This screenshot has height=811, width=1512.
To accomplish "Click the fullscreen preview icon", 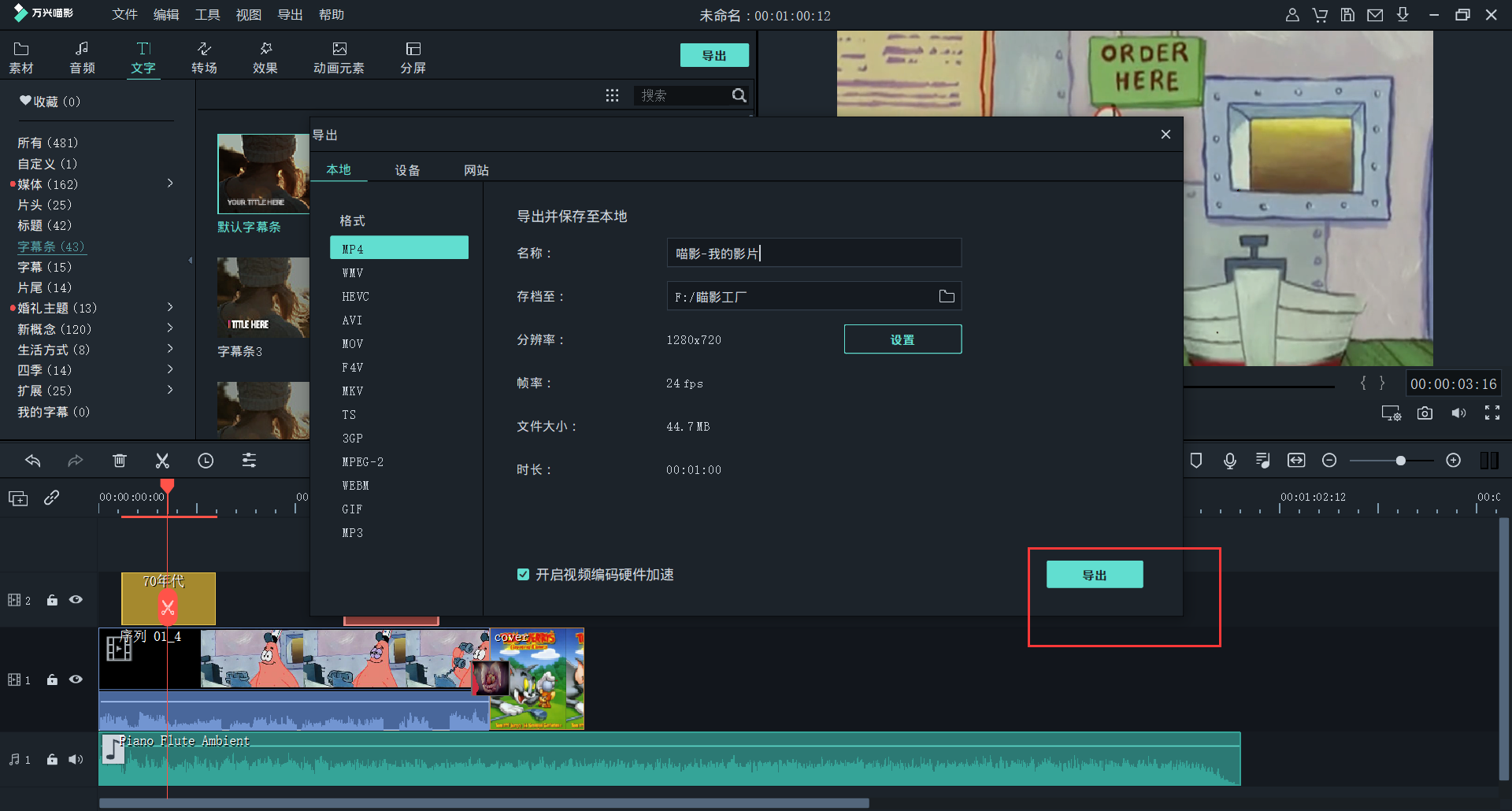I will pos(1492,413).
